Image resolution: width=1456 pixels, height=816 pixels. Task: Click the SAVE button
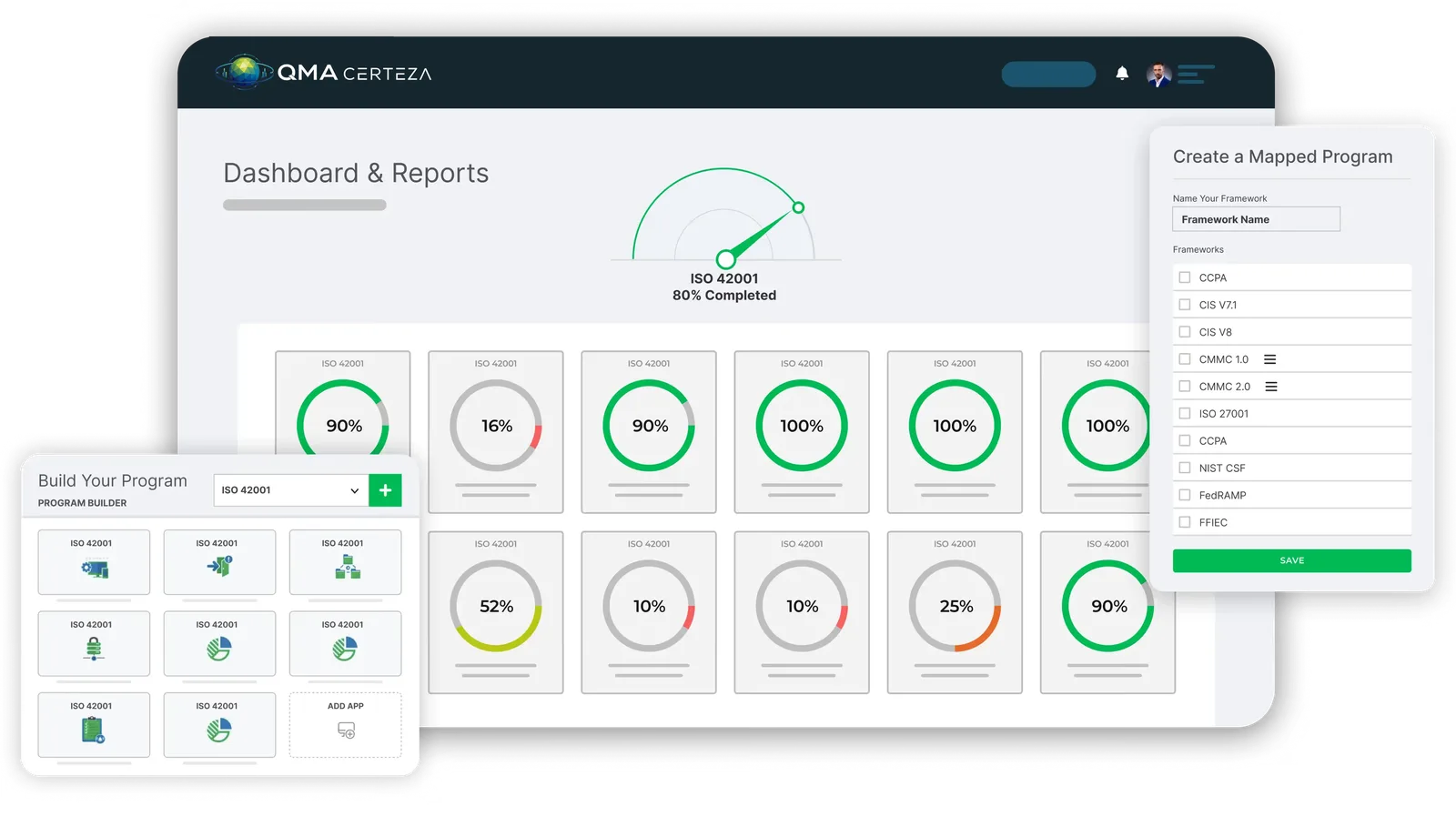(x=1291, y=560)
